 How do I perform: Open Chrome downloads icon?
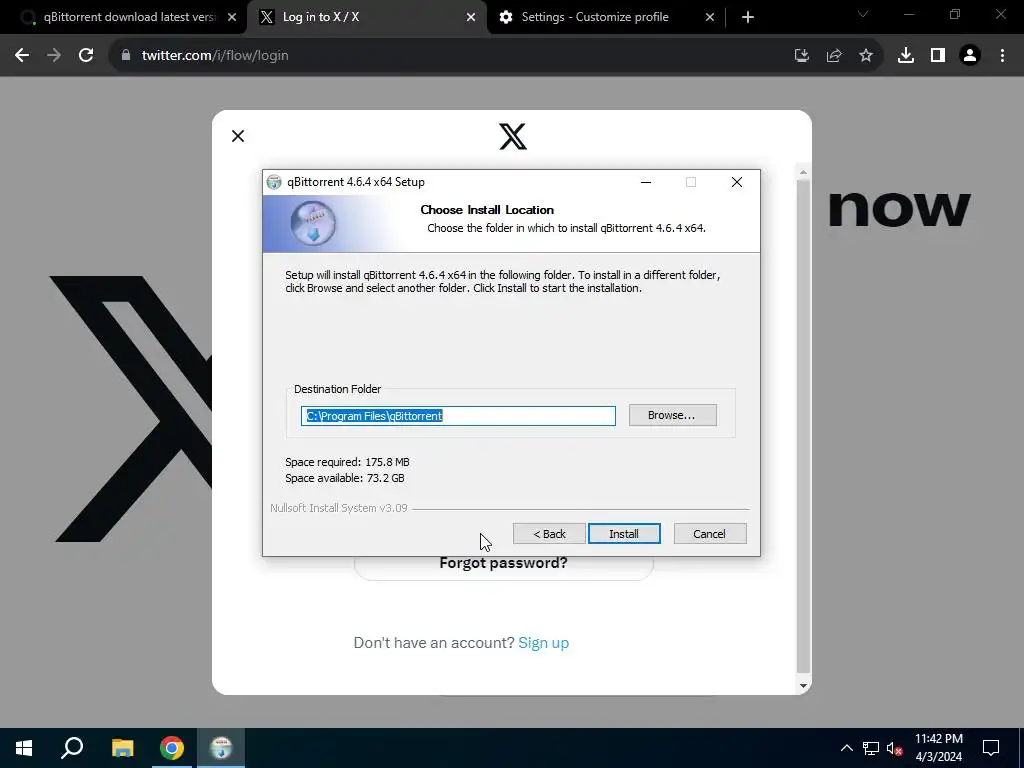pos(906,56)
